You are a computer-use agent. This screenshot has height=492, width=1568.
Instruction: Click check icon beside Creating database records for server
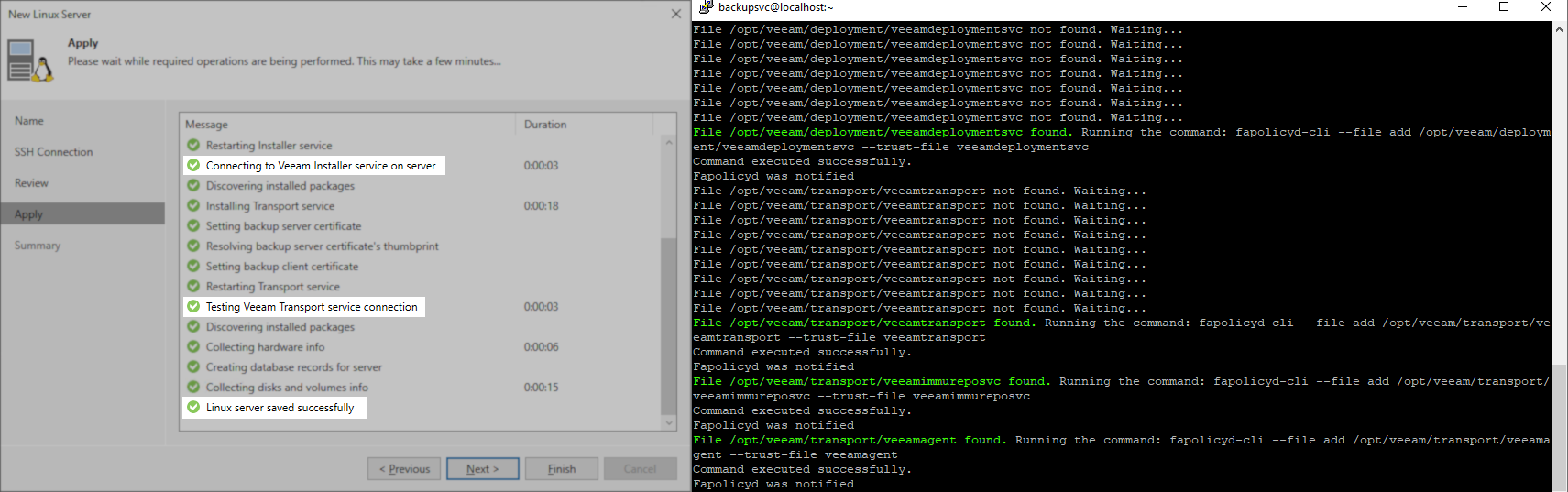[193, 366]
